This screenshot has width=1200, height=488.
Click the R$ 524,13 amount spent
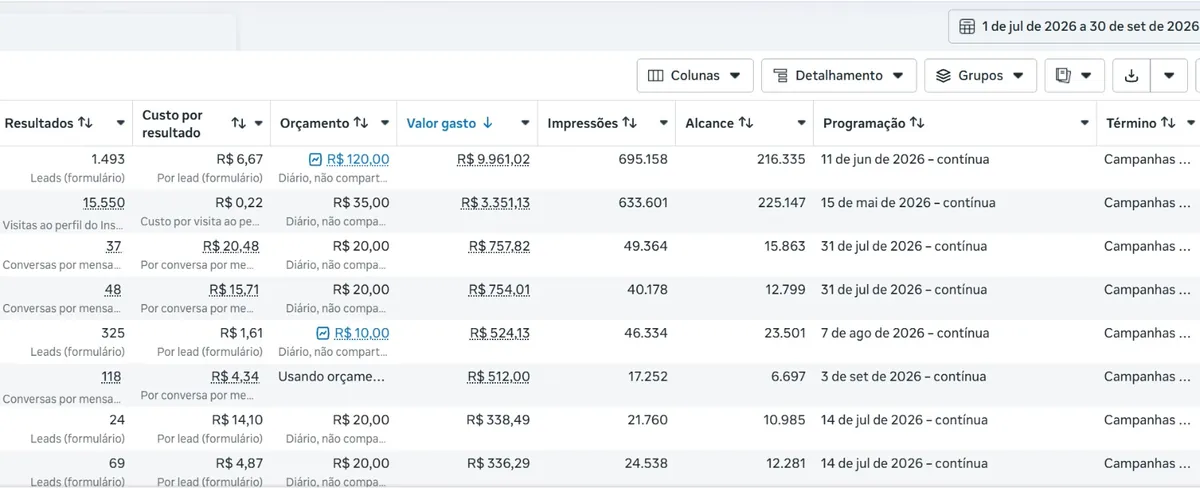tap(499, 333)
